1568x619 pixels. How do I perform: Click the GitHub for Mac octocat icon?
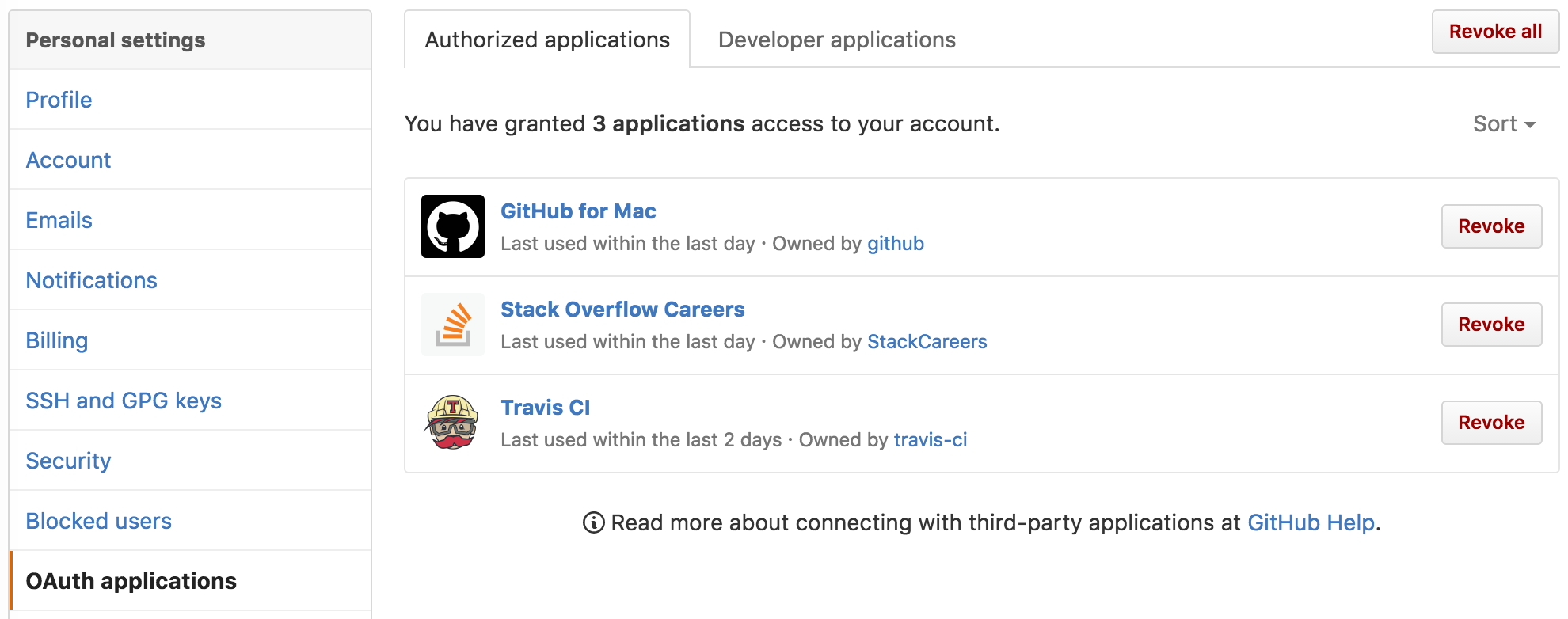(453, 226)
